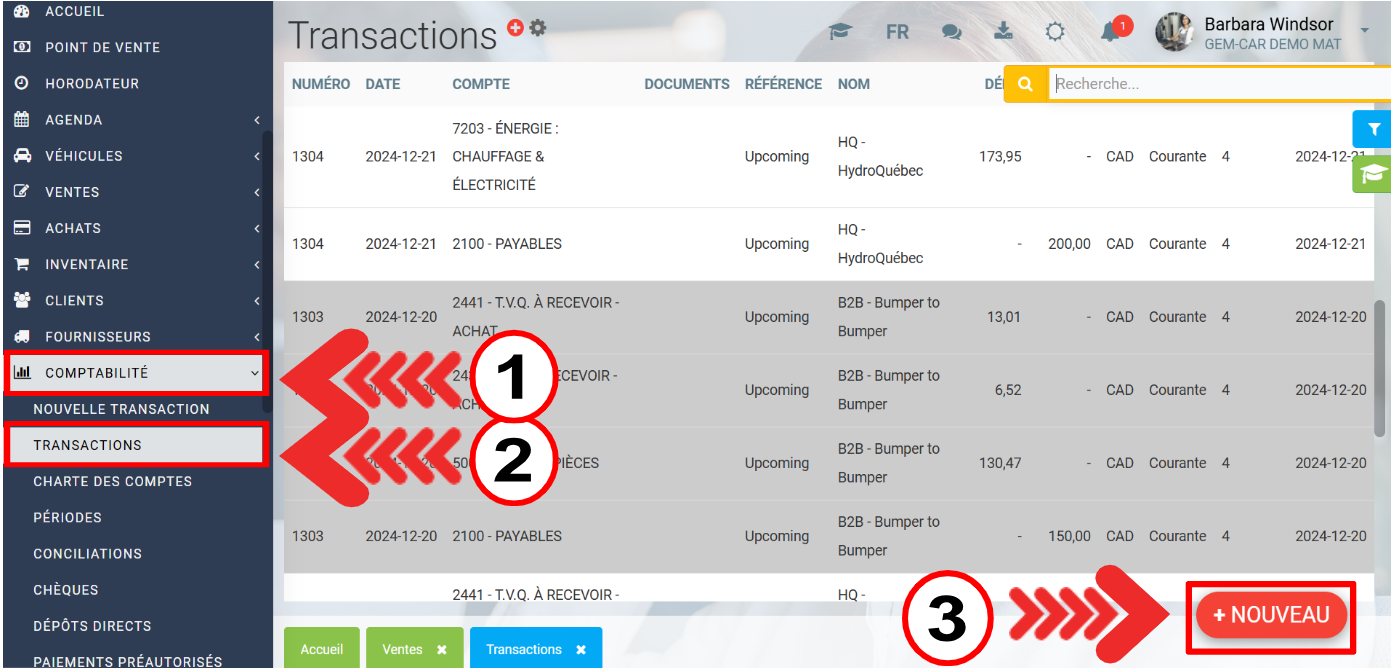The width and height of the screenshot is (1391, 669).
Task: Open Charte des comptes in sidebar
Action: click(113, 481)
